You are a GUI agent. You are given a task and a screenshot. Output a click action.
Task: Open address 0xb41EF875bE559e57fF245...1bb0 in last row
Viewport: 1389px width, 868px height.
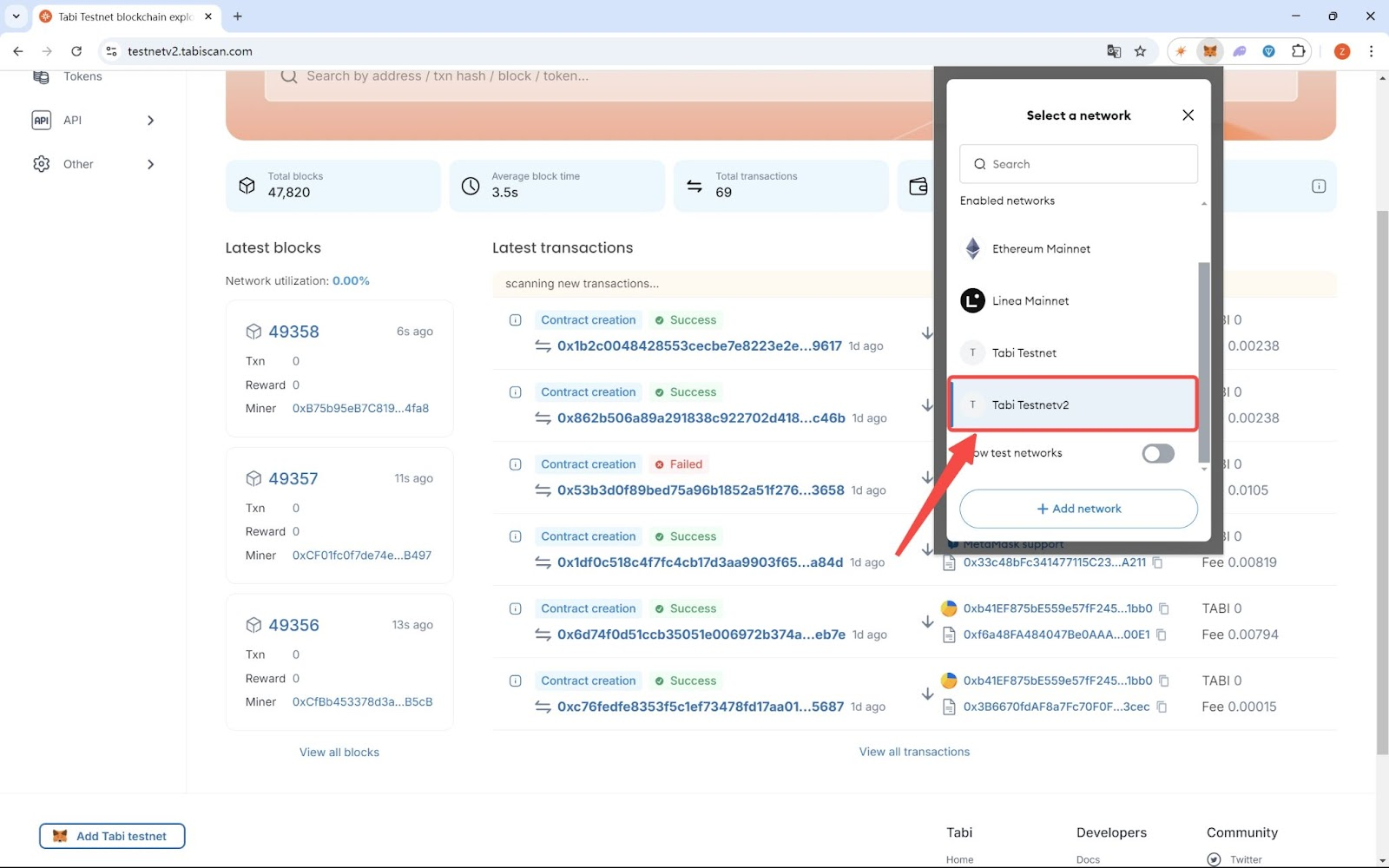pyautogui.click(x=1057, y=681)
